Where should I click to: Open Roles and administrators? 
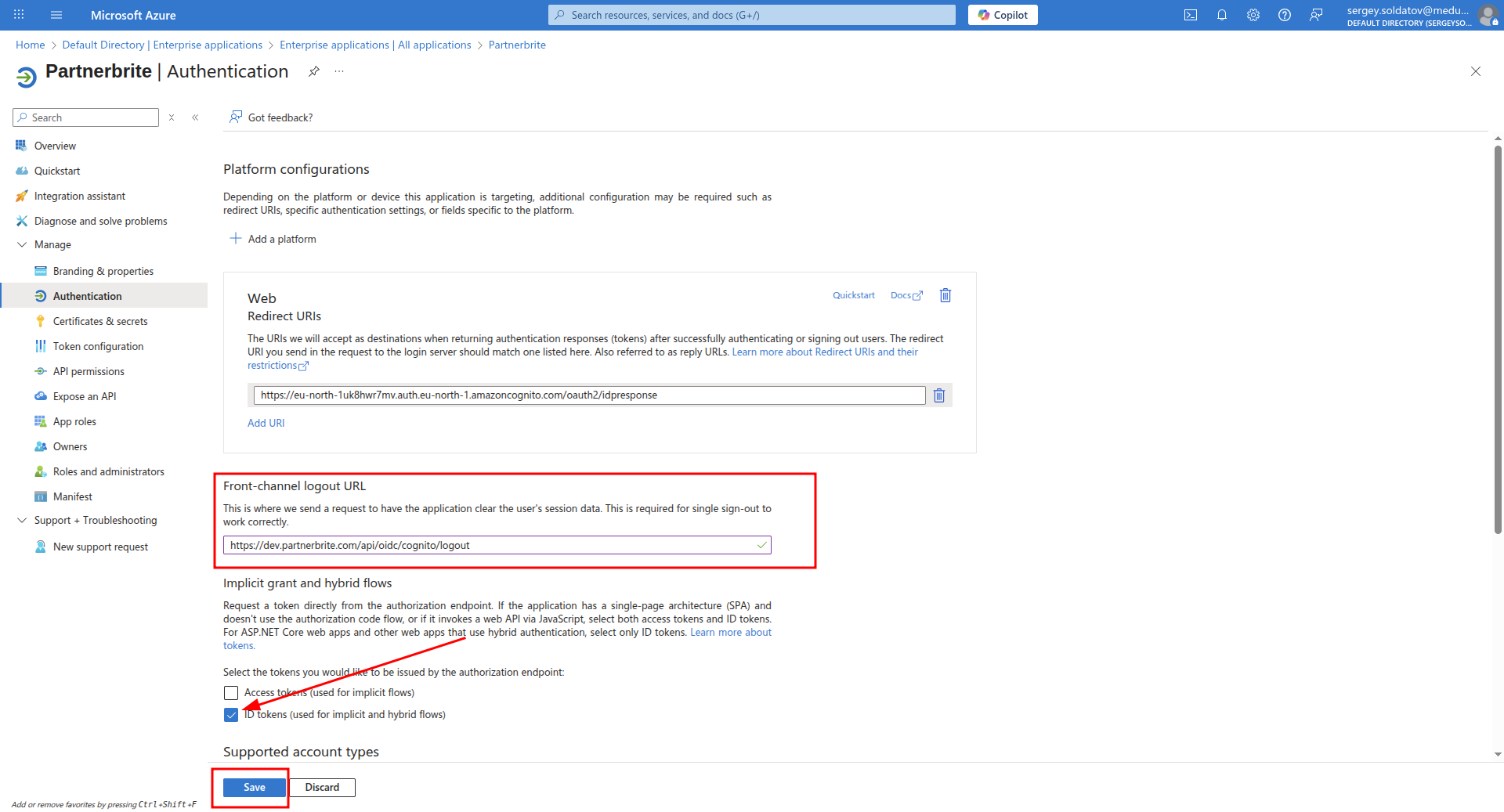pyautogui.click(x=109, y=471)
